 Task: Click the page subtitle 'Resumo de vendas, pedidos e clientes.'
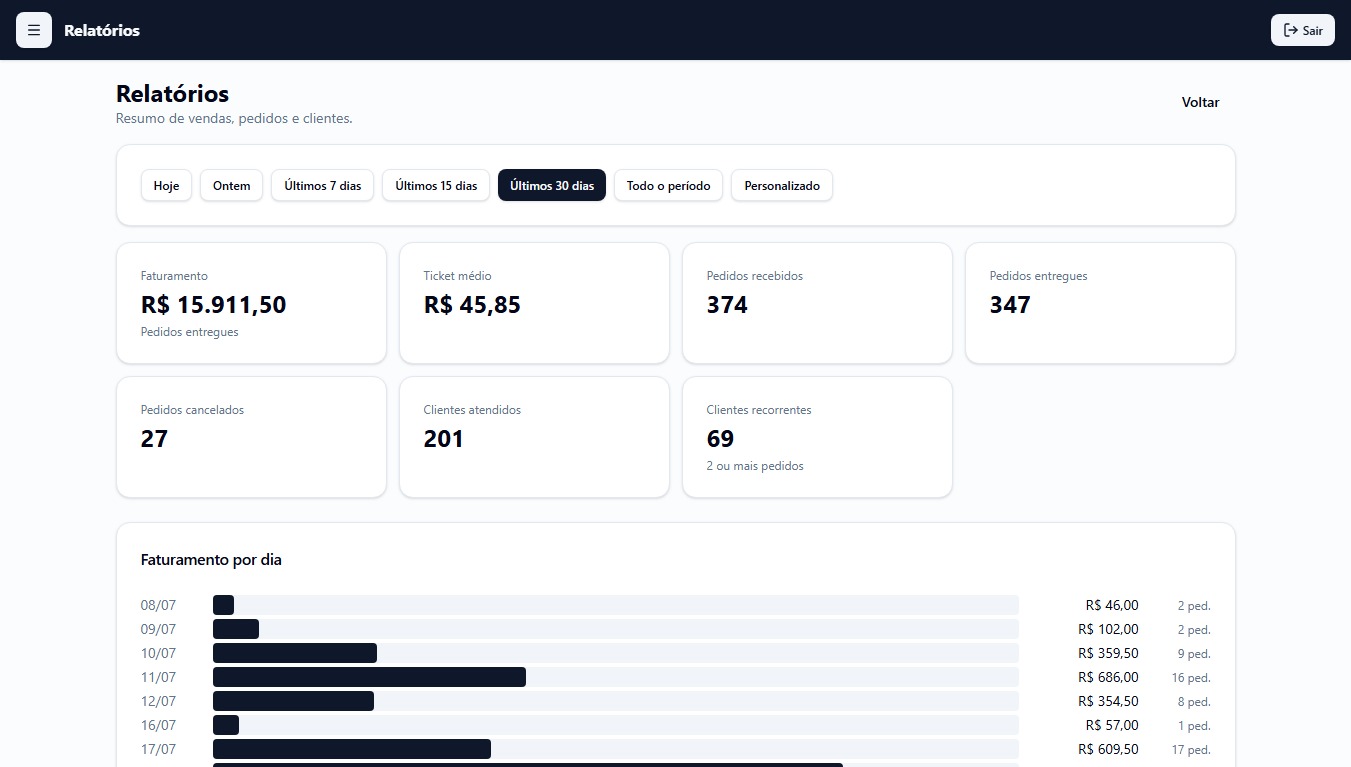234,118
